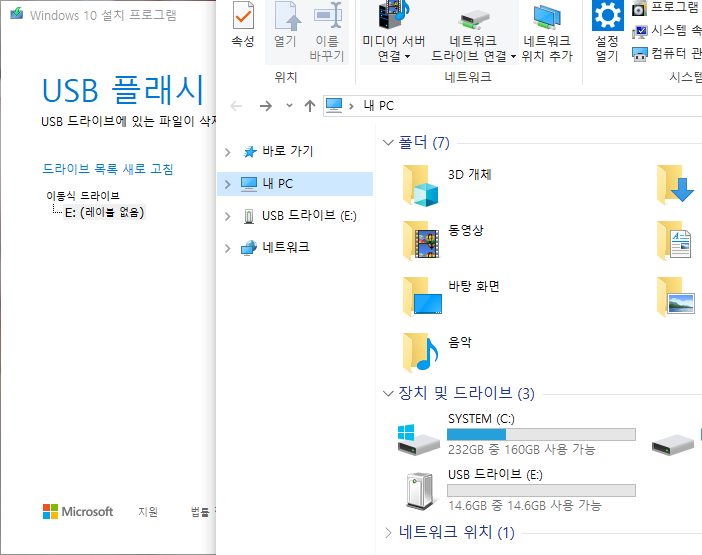Select the 음악 folder icon
Viewport: 702px width, 555px height.
tap(420, 353)
